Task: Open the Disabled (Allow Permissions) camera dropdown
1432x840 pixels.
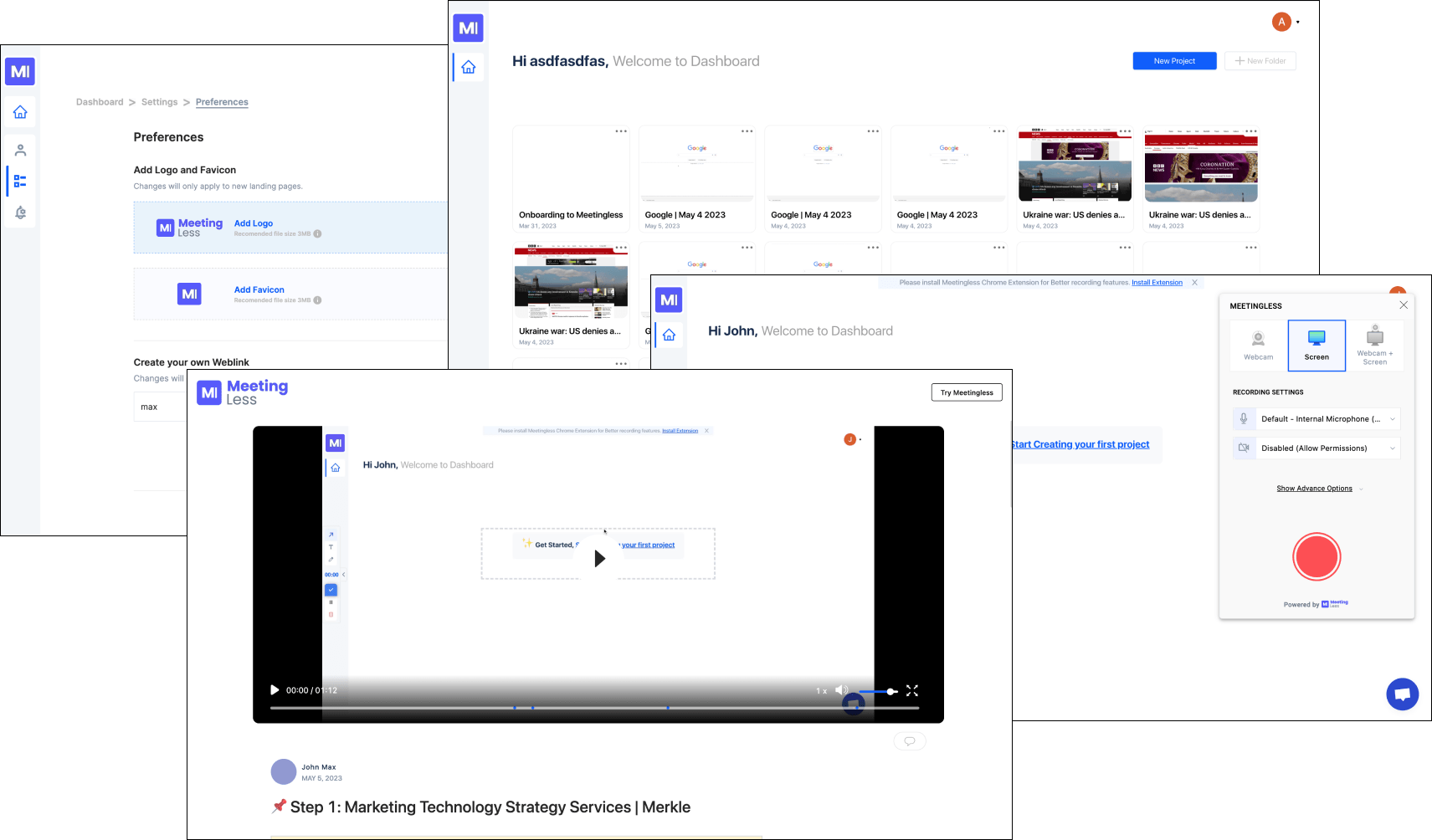Action: click(x=1317, y=448)
